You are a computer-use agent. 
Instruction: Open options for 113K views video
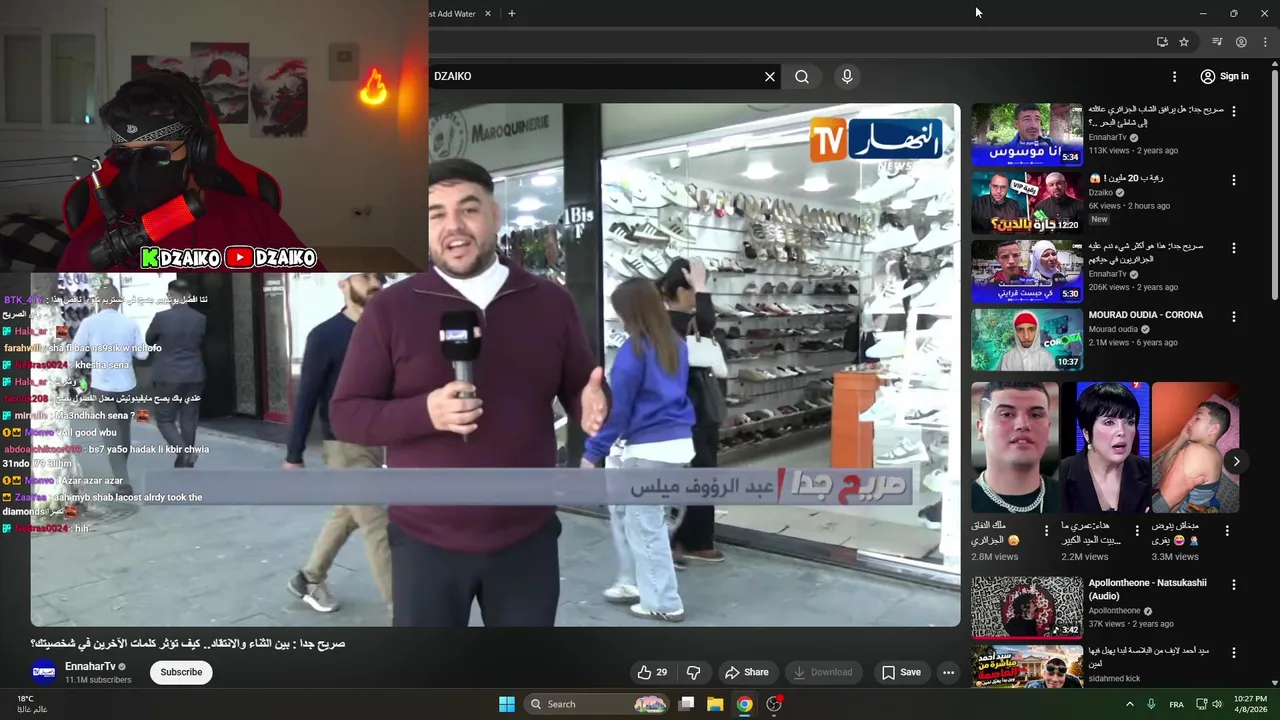pyautogui.click(x=1233, y=112)
